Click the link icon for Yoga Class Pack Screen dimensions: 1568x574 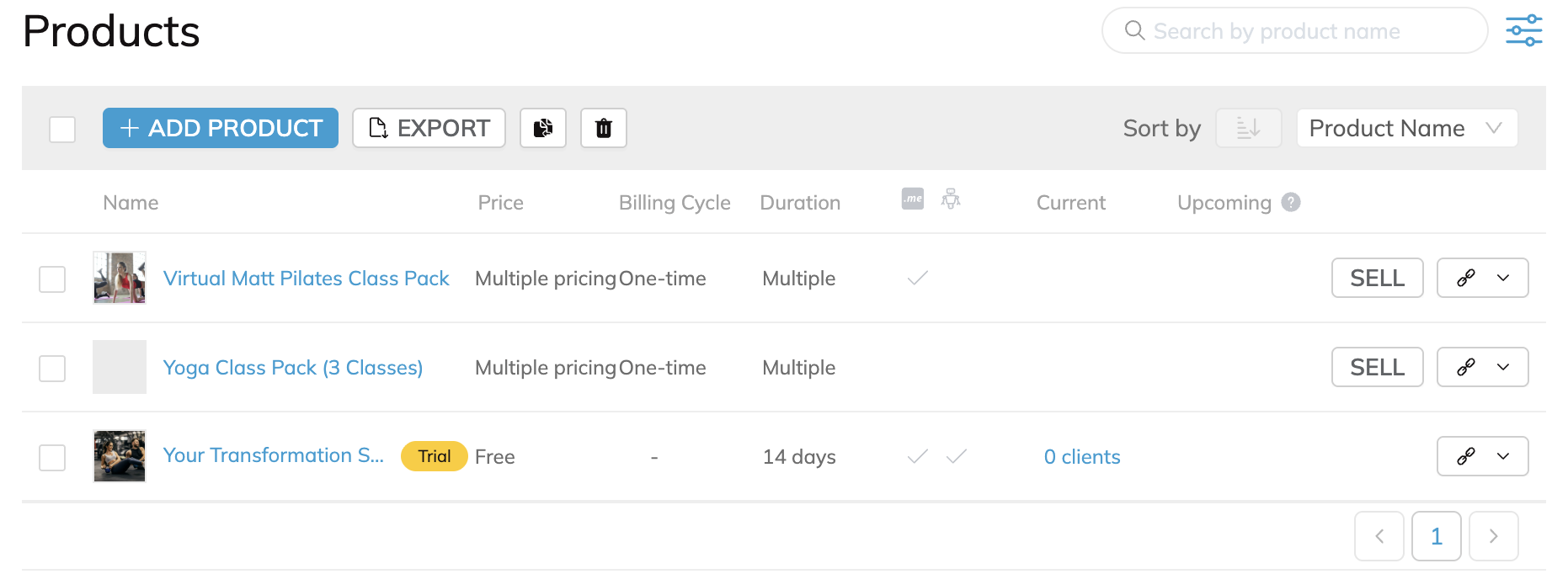1466,367
